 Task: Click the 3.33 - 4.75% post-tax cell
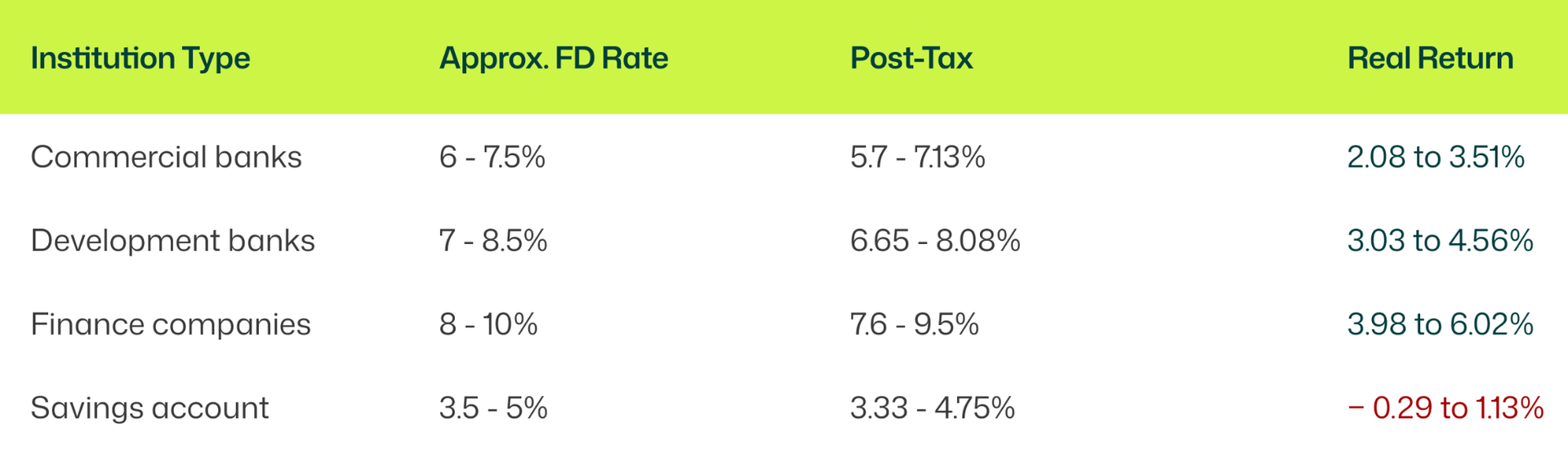[932, 408]
